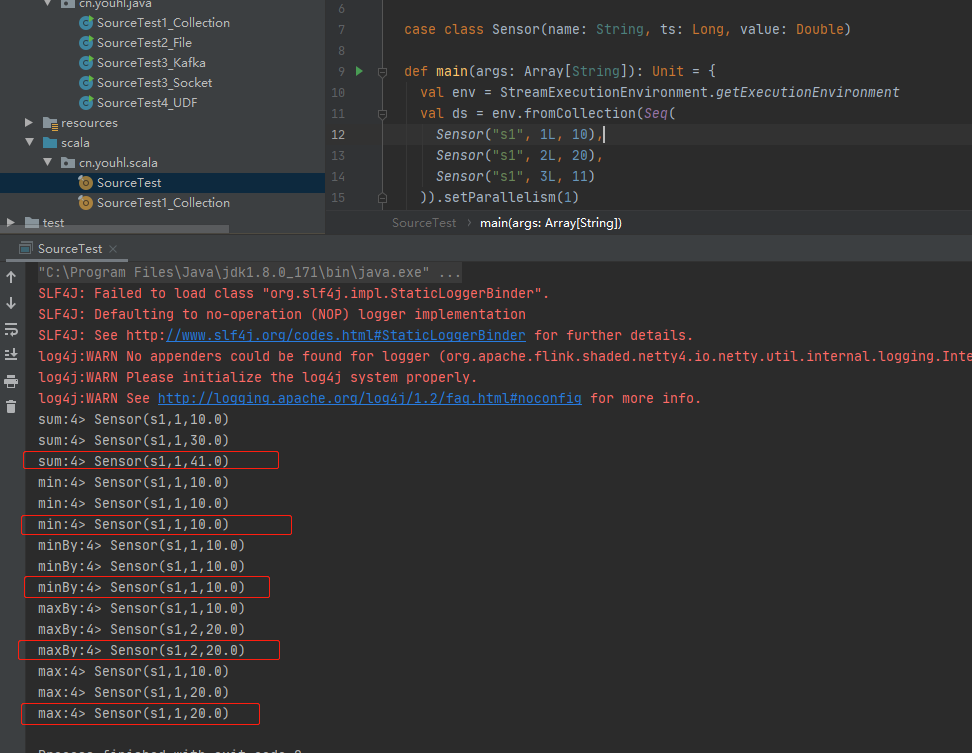This screenshot has height=753, width=972.
Task: Open SourceTest4_UDF in project tree
Action: pyautogui.click(x=147, y=102)
